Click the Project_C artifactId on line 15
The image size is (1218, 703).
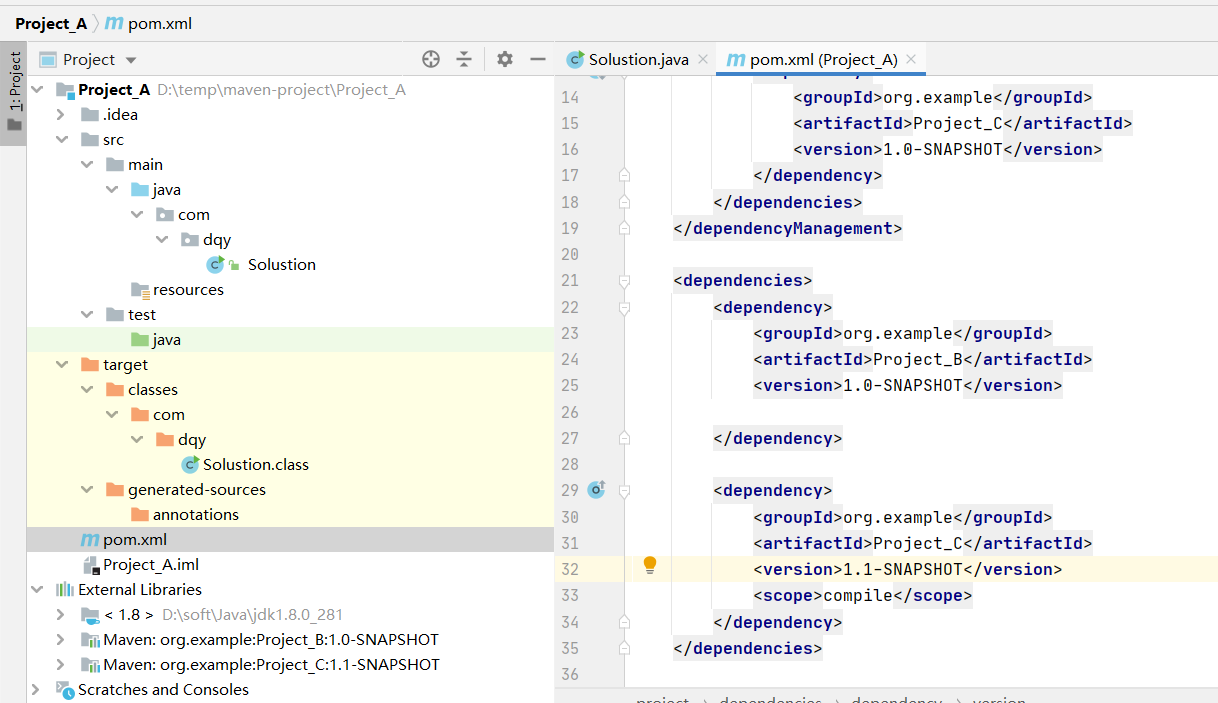(958, 123)
